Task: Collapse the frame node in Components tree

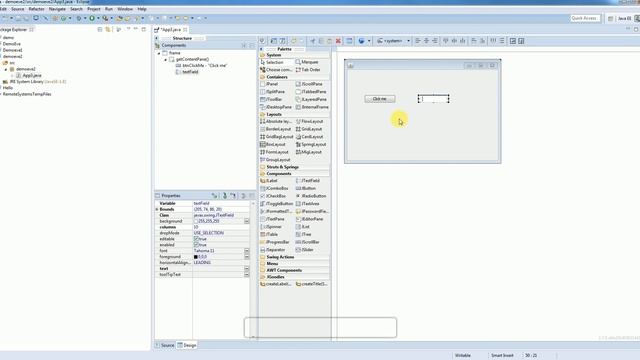Action: coord(159,53)
